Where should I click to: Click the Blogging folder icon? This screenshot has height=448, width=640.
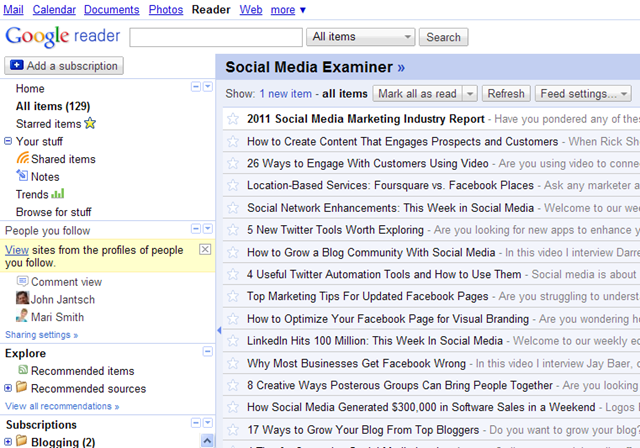pos(22,441)
